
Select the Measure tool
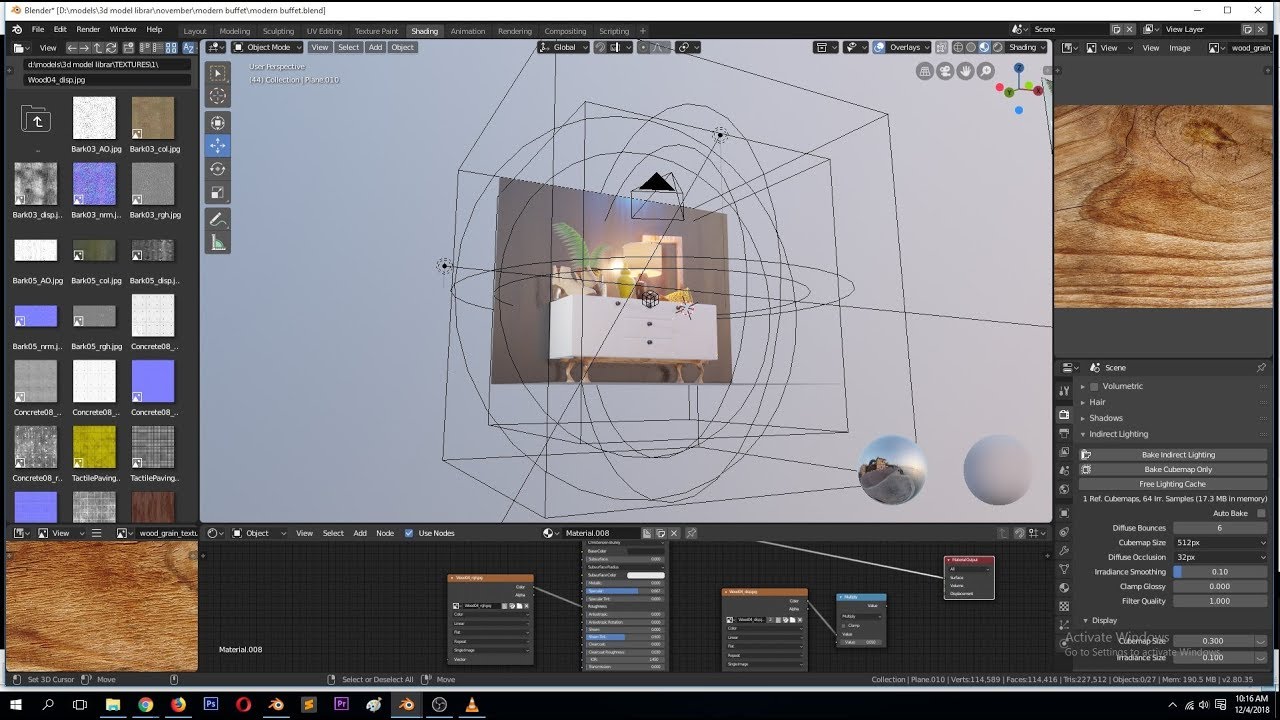(x=217, y=242)
